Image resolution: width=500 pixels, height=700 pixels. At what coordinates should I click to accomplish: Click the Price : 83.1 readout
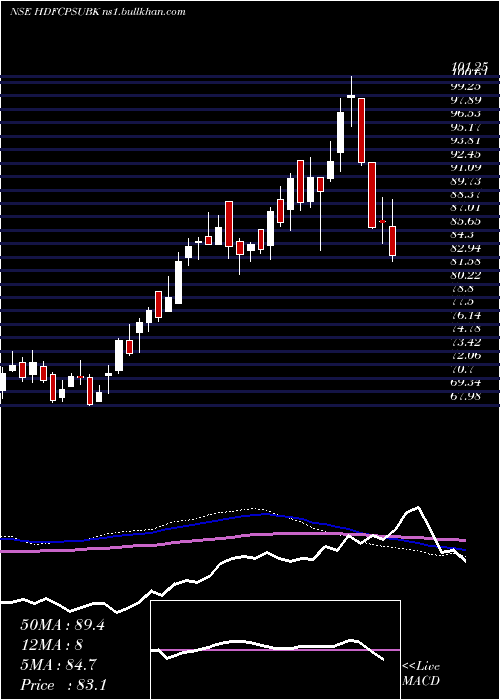point(63,685)
